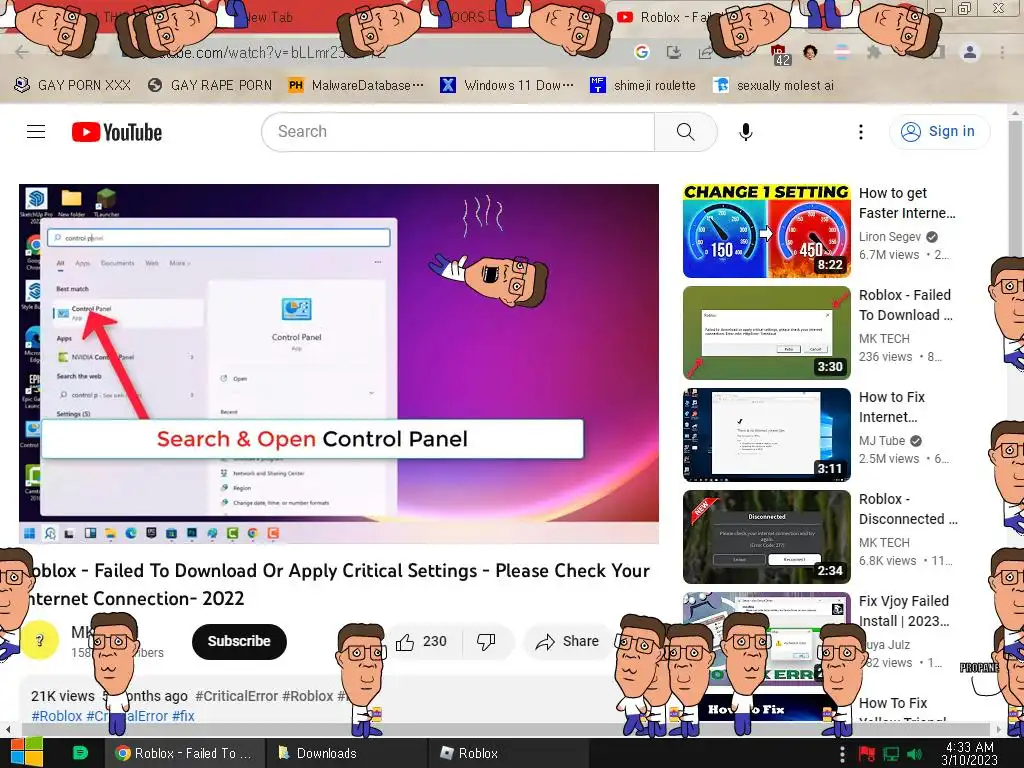Open 'CHANGE 1 SETTING' 8:22 video thumbnail
This screenshot has height=768, width=1024.
(767, 231)
